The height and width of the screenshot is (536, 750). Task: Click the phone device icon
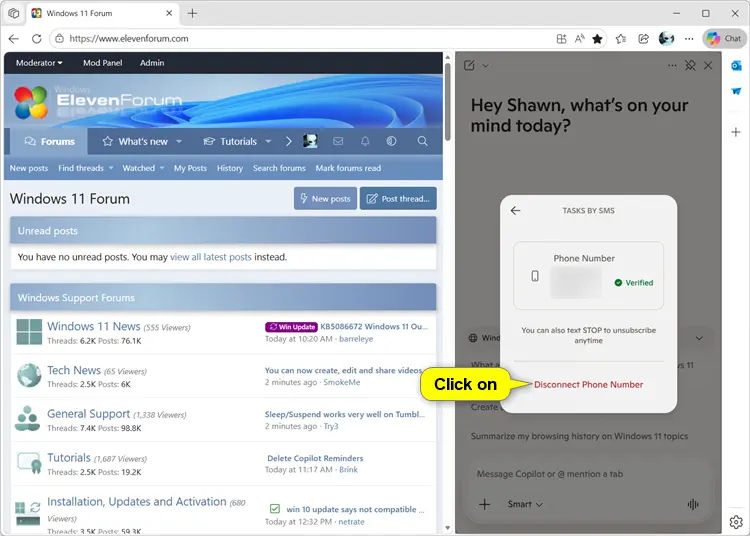535,276
